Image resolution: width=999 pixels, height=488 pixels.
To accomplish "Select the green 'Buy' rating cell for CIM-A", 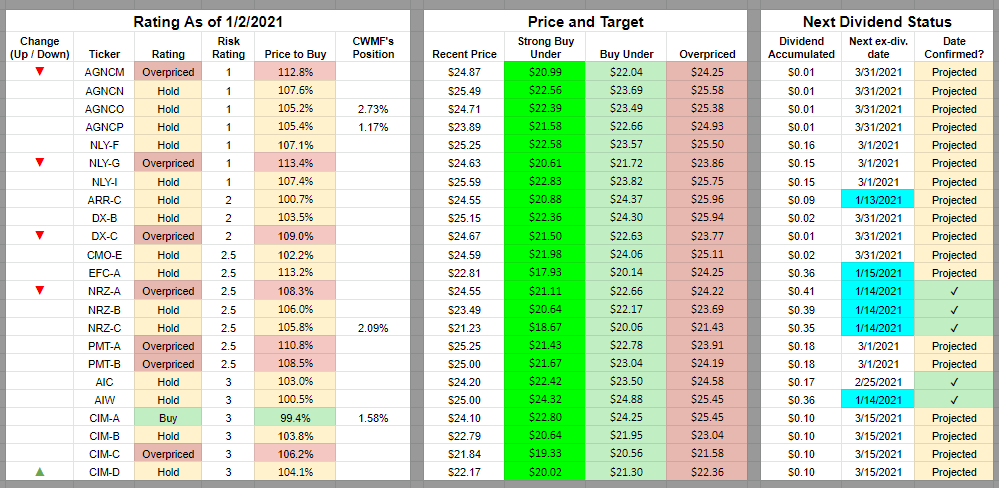I will coord(168,417).
